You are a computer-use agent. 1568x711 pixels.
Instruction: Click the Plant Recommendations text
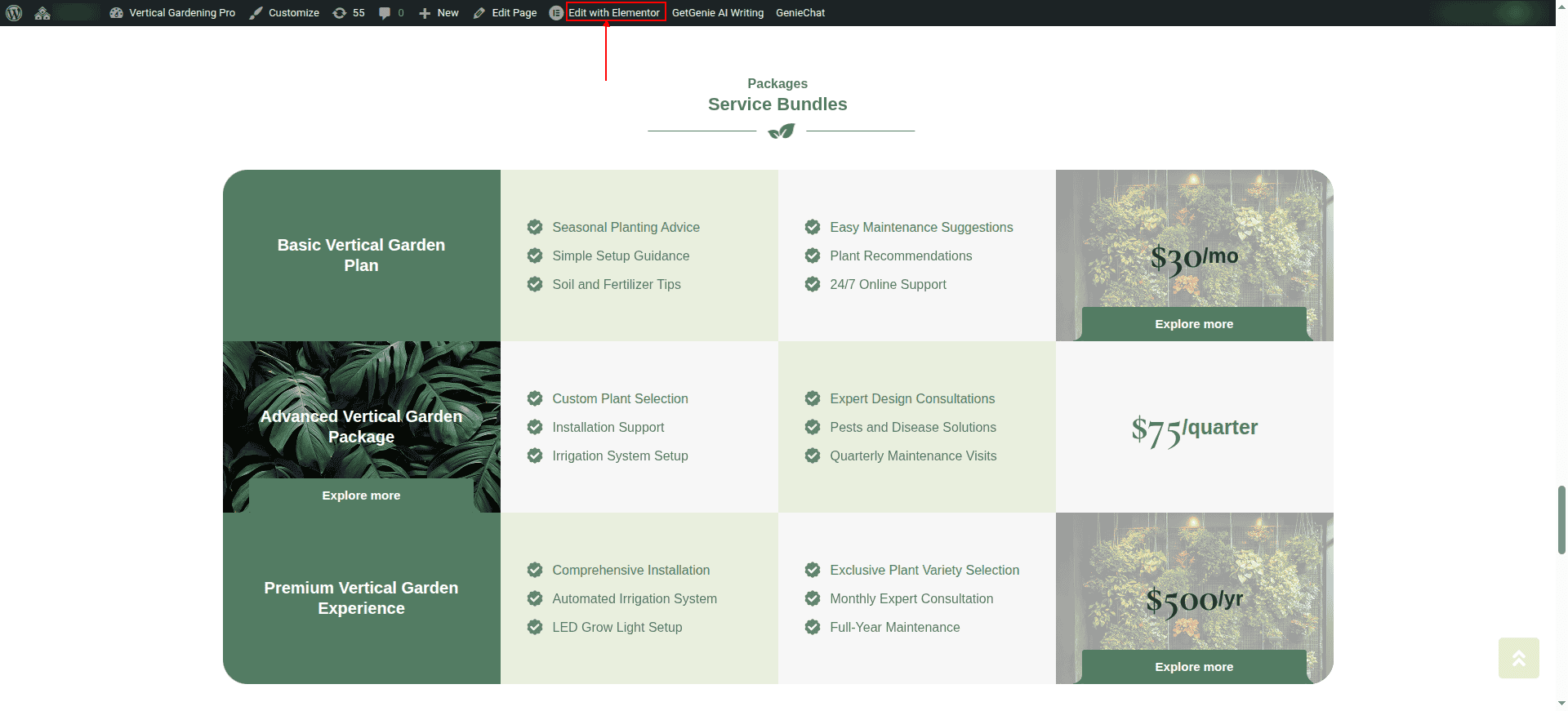point(901,256)
